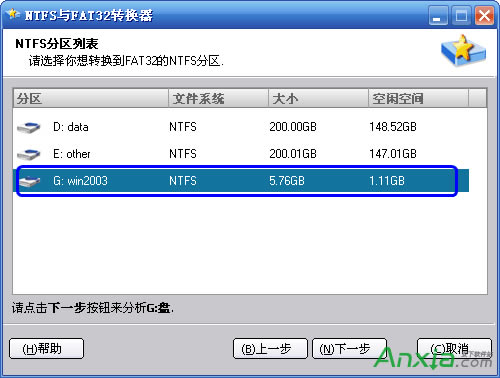
Task: Click the drive icon for G: win2003
Action: click(x=29, y=181)
